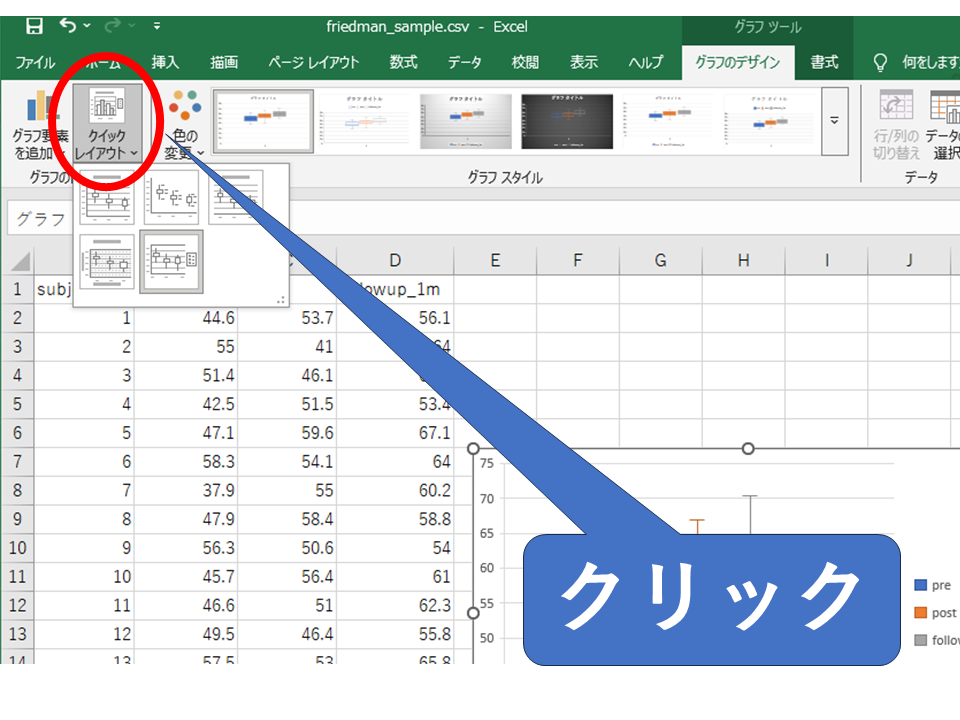
Task: Select the bottom-left quick layout option
Action: [x=107, y=261]
